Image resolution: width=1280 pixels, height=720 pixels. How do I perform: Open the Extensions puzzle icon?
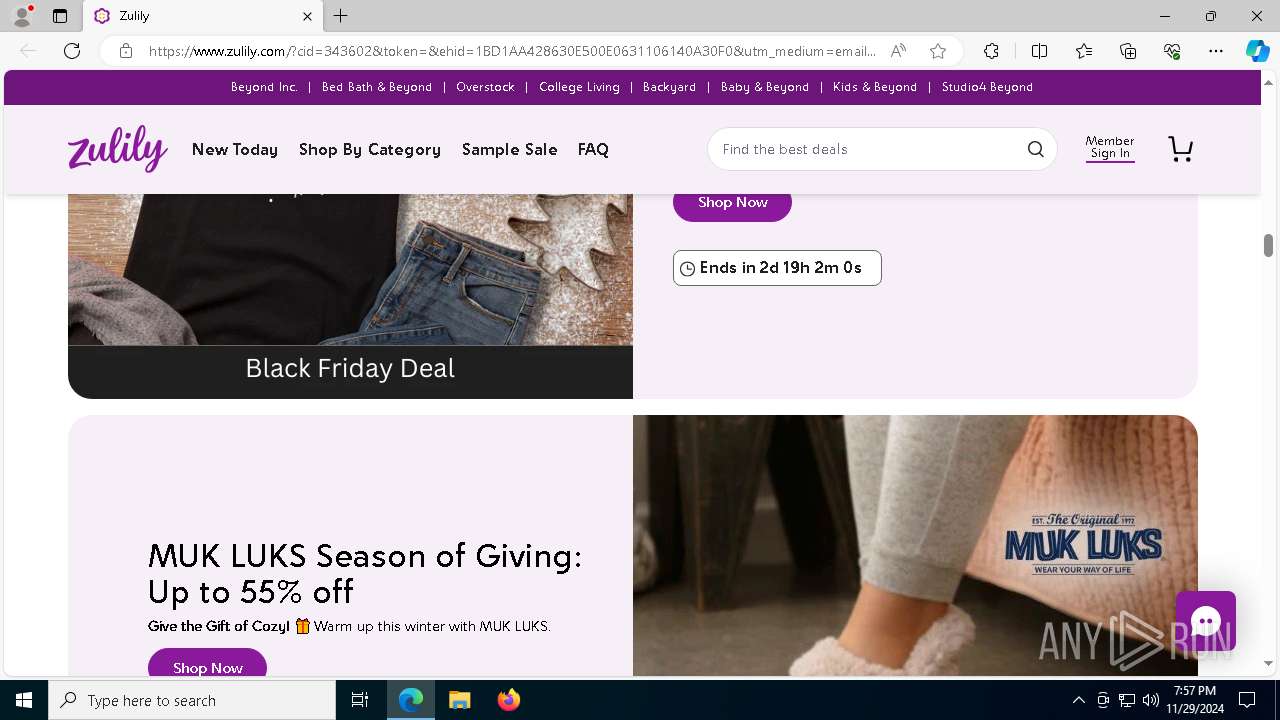[x=991, y=51]
